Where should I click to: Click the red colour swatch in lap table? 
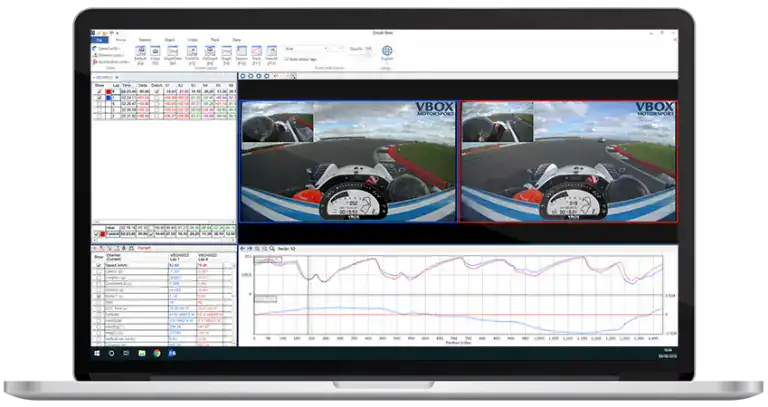click(108, 92)
